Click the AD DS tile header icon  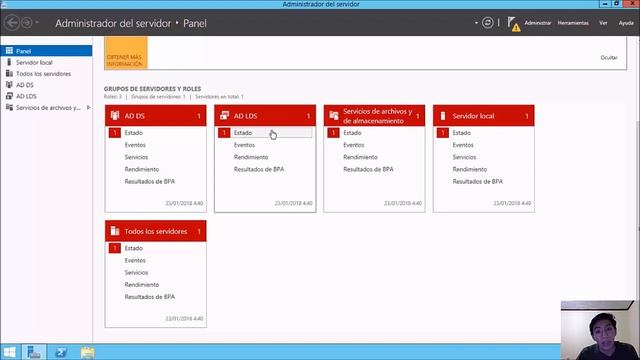click(x=115, y=116)
